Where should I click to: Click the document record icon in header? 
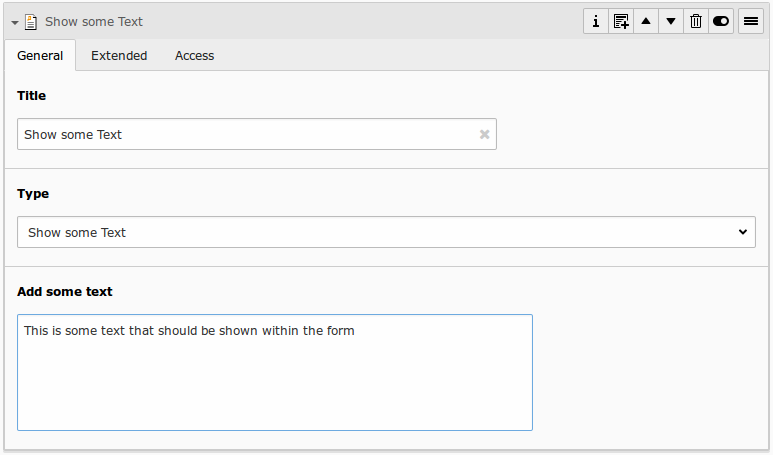(x=31, y=21)
